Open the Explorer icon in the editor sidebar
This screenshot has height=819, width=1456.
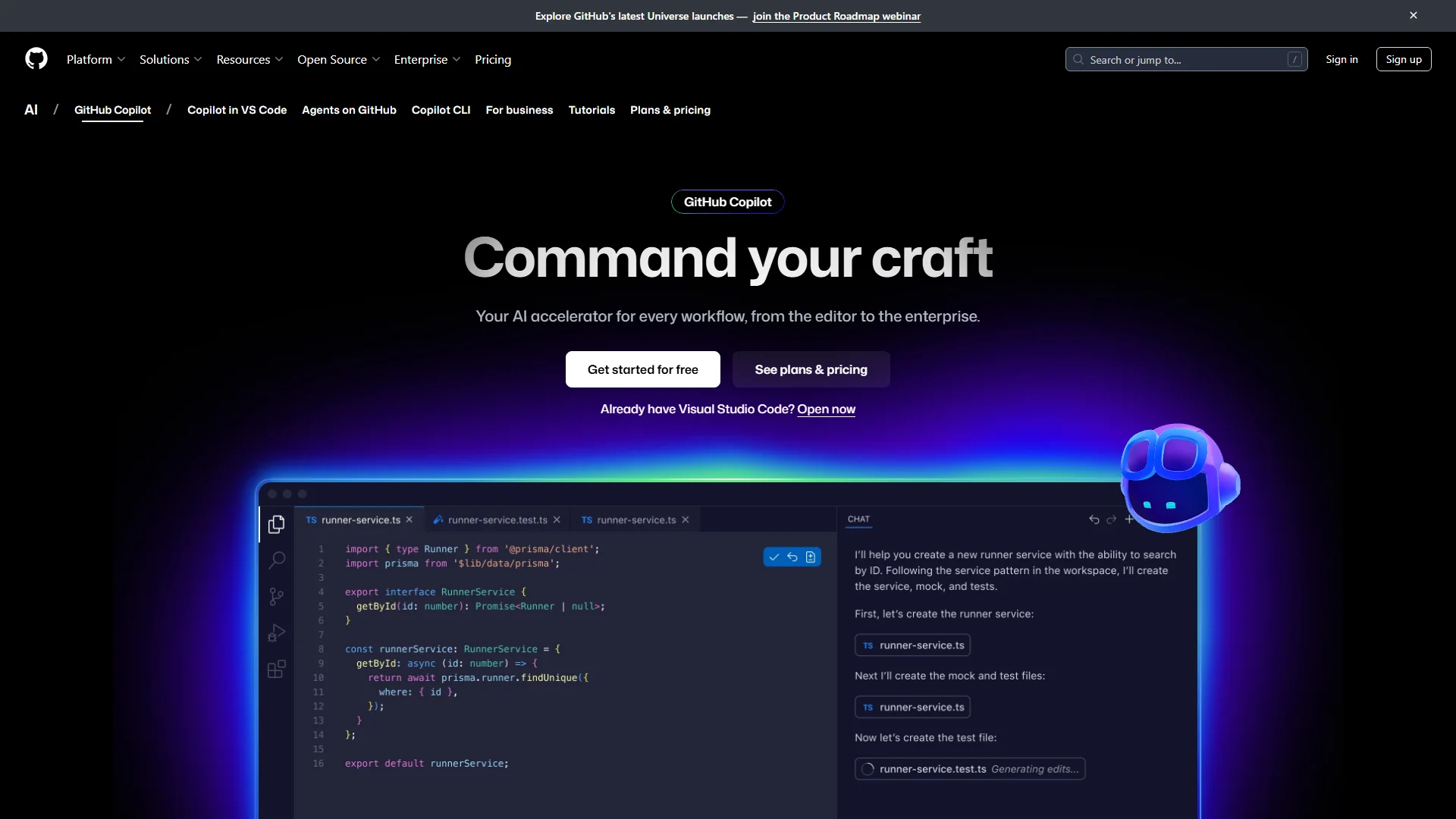coord(276,524)
